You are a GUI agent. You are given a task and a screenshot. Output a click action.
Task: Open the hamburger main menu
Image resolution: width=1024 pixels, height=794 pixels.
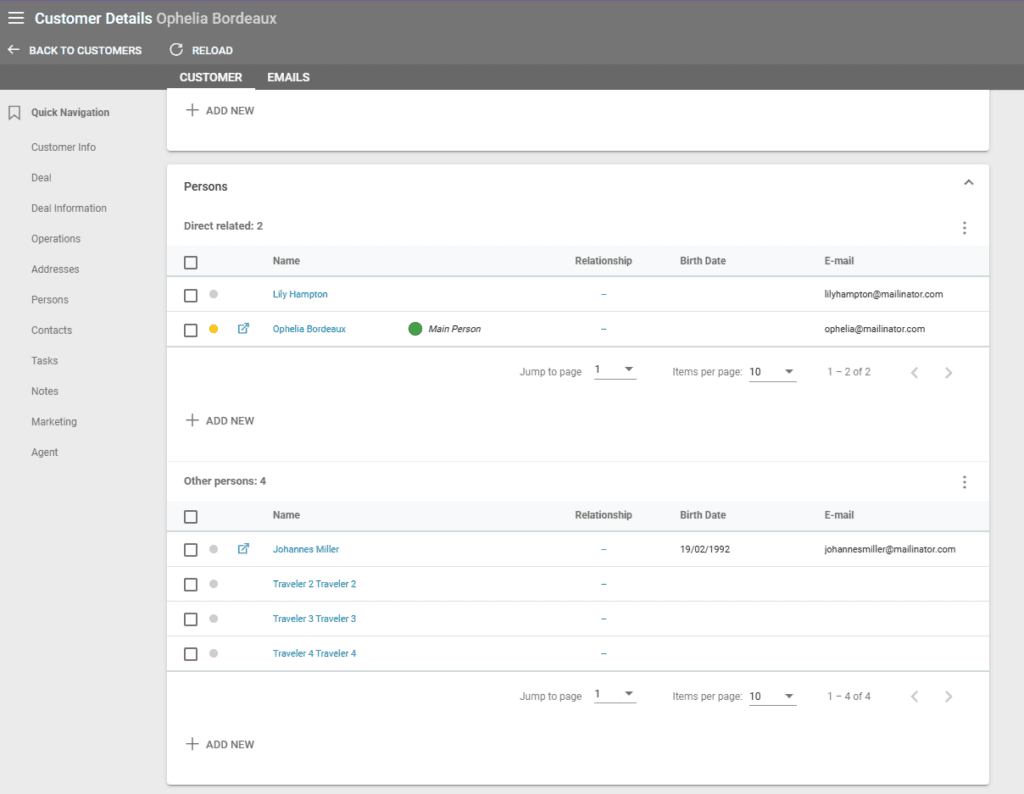tap(16, 18)
